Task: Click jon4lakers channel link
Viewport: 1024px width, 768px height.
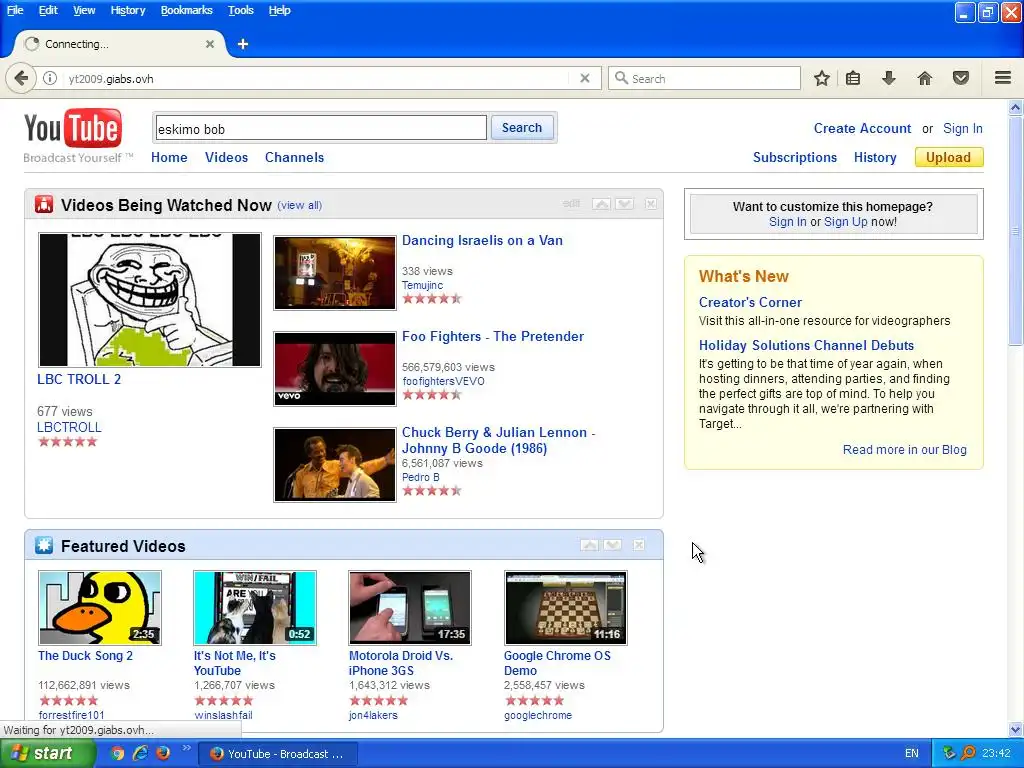Action: pos(373,715)
